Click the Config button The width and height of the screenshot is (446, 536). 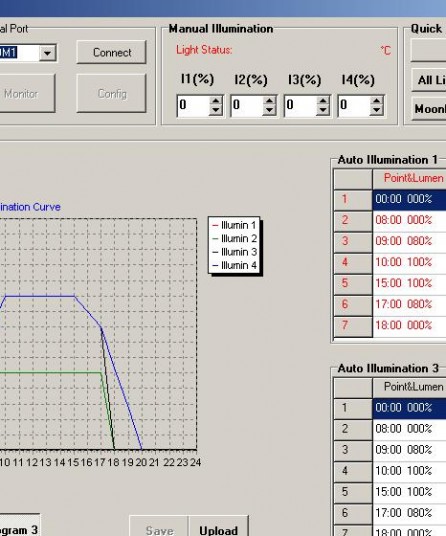coord(112,93)
